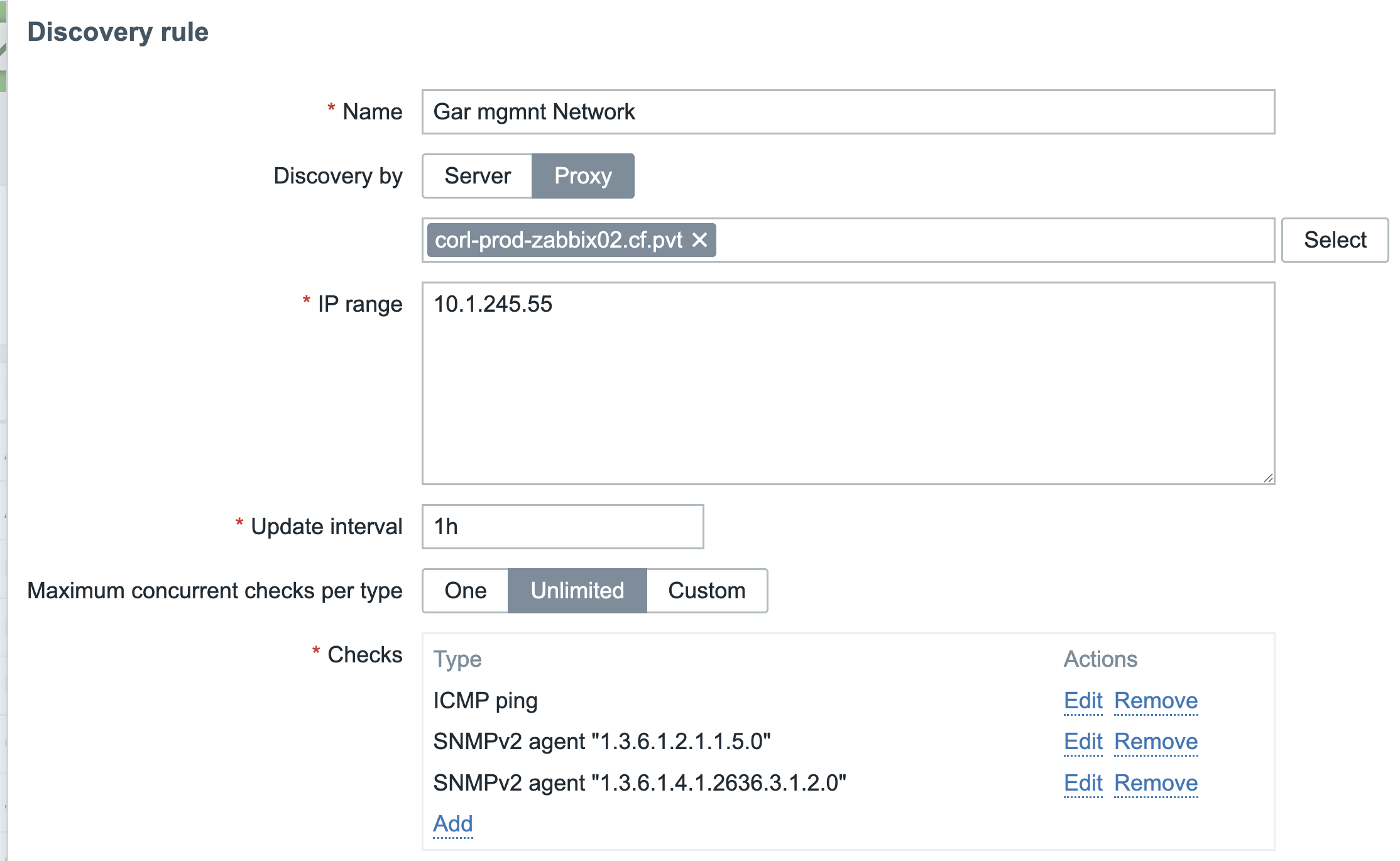The height and width of the screenshot is (861, 1400).
Task: Remove SNMPv2 agent 1.3.6.1.2.1.1.5.0 check
Action: pos(1156,742)
